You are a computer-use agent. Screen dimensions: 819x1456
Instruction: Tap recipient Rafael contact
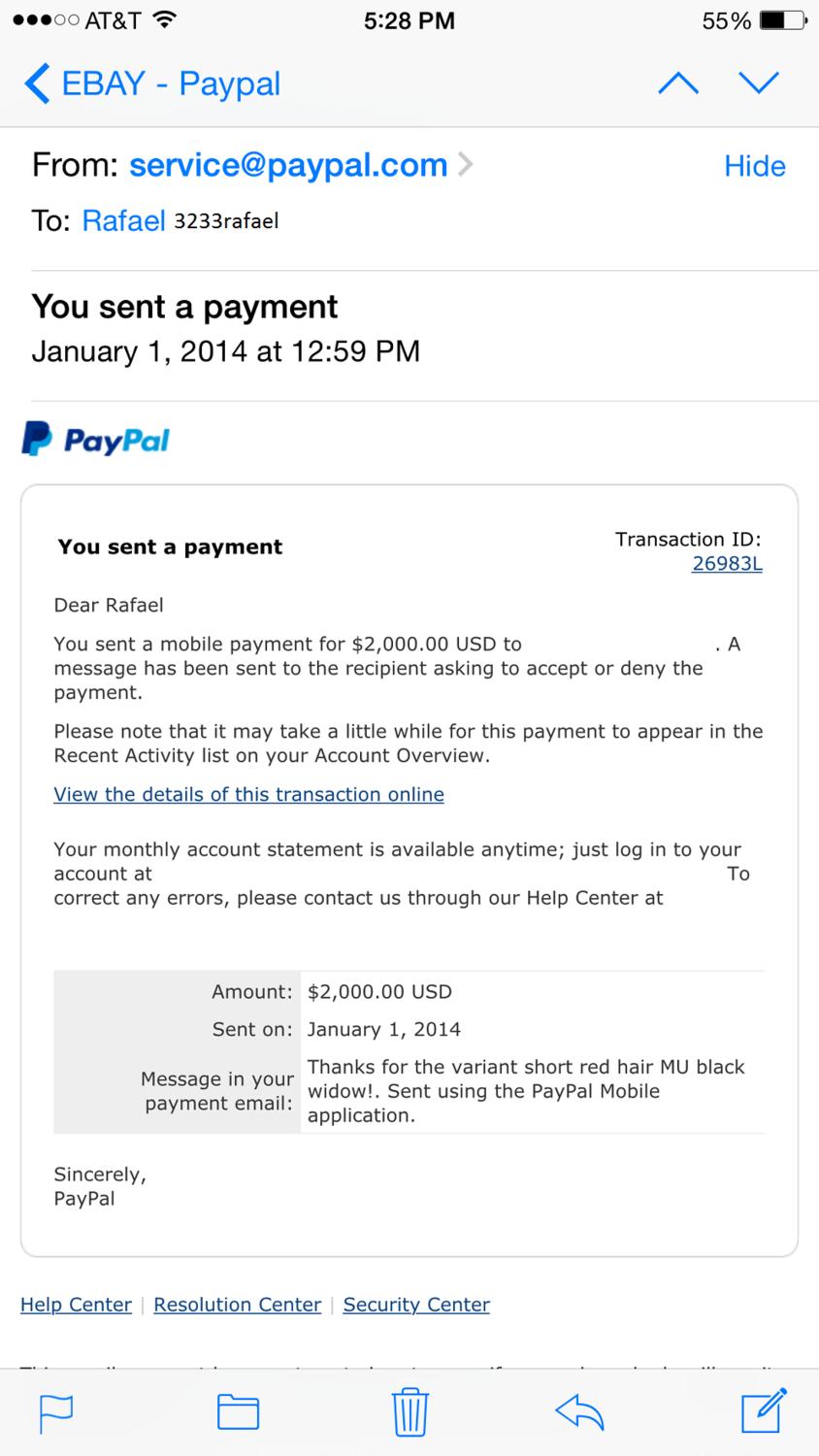pyautogui.click(x=123, y=220)
